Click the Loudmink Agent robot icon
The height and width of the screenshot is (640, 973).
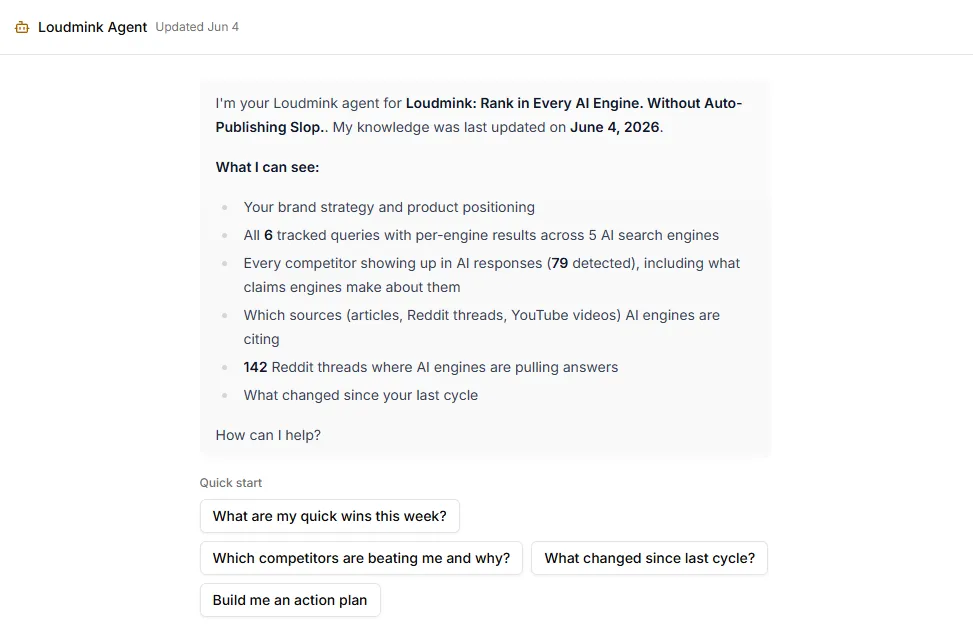pos(22,27)
